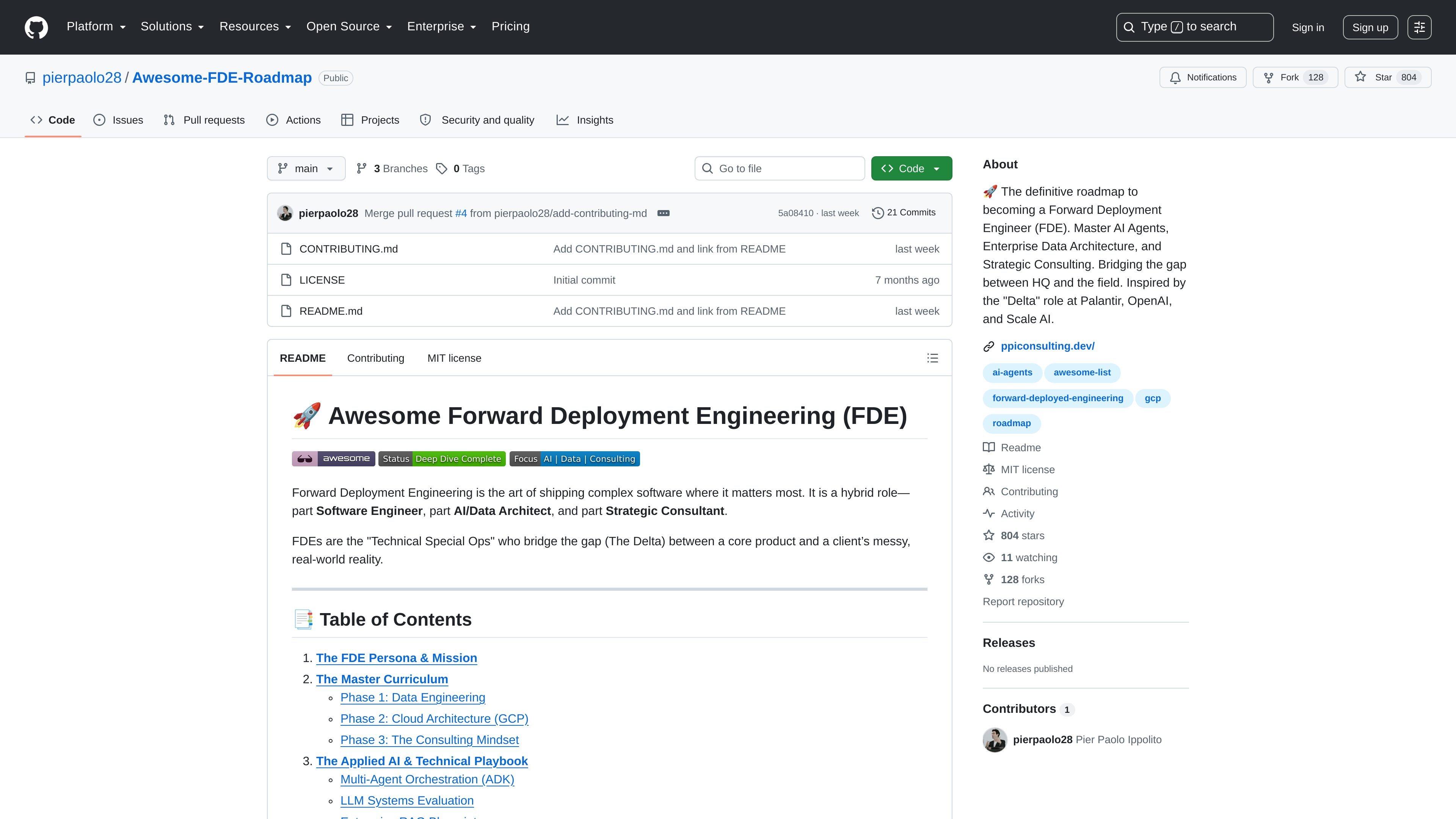
Task: Click the Focus AI Data Consulting badge
Action: [x=574, y=459]
